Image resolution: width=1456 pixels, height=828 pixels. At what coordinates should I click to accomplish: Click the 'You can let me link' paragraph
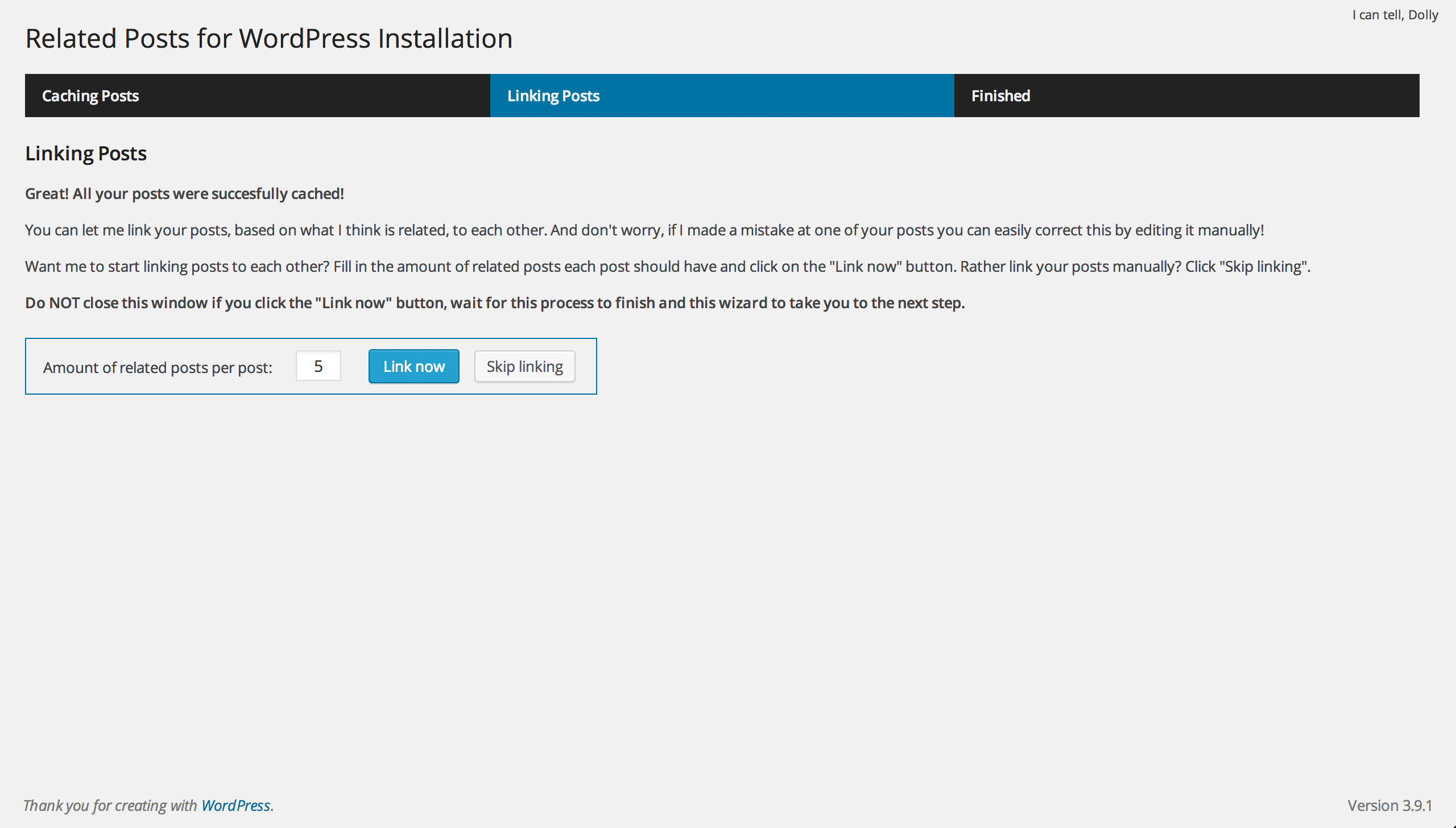pyautogui.click(x=644, y=230)
